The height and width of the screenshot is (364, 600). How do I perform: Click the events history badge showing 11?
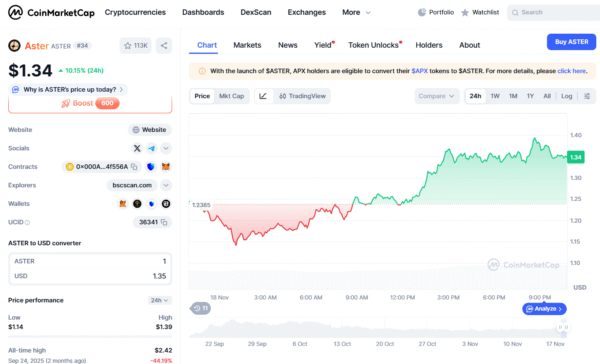tap(201, 308)
